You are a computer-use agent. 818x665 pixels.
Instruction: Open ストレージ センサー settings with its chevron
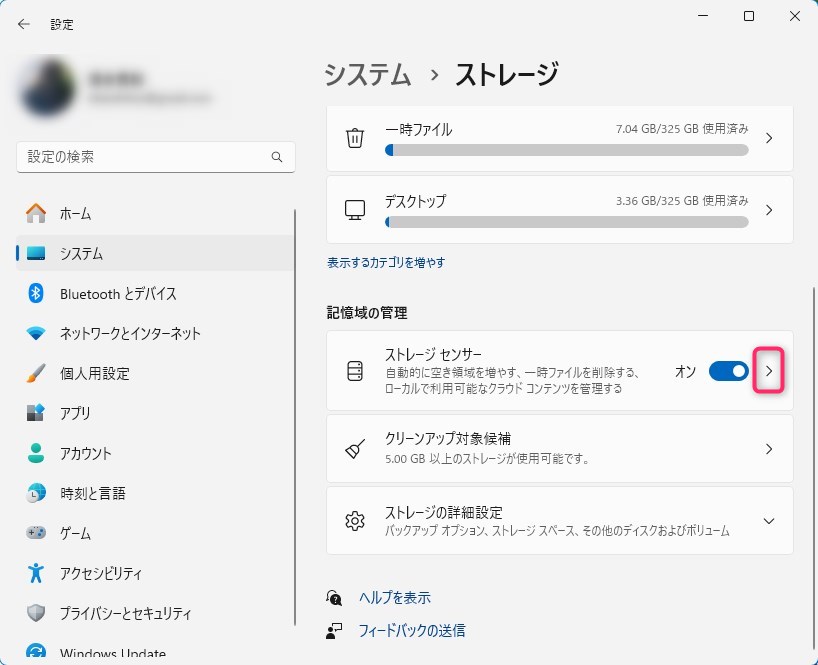[768, 371]
